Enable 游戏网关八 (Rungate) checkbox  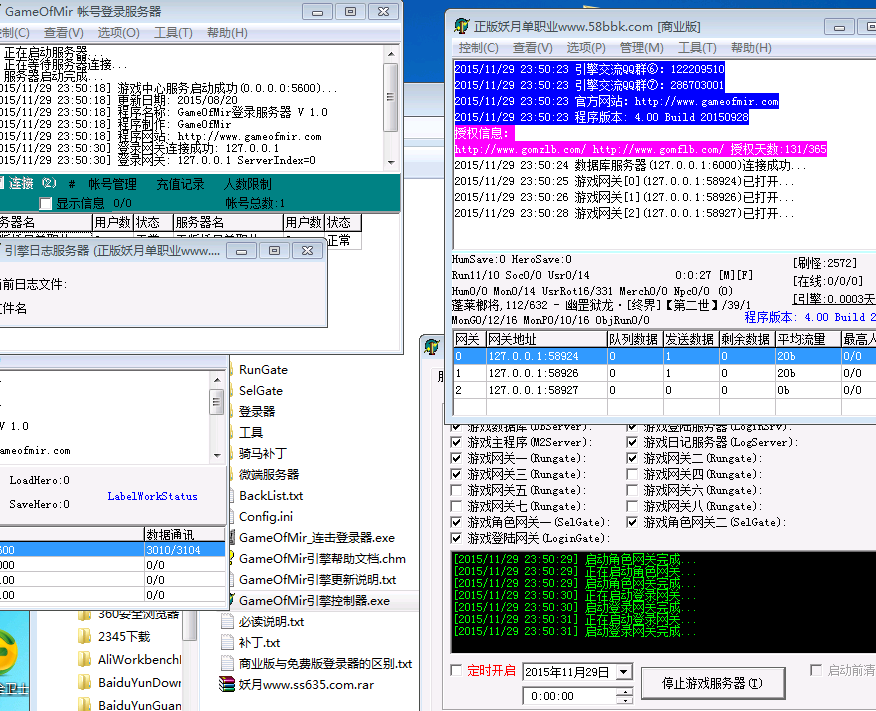tap(632, 506)
